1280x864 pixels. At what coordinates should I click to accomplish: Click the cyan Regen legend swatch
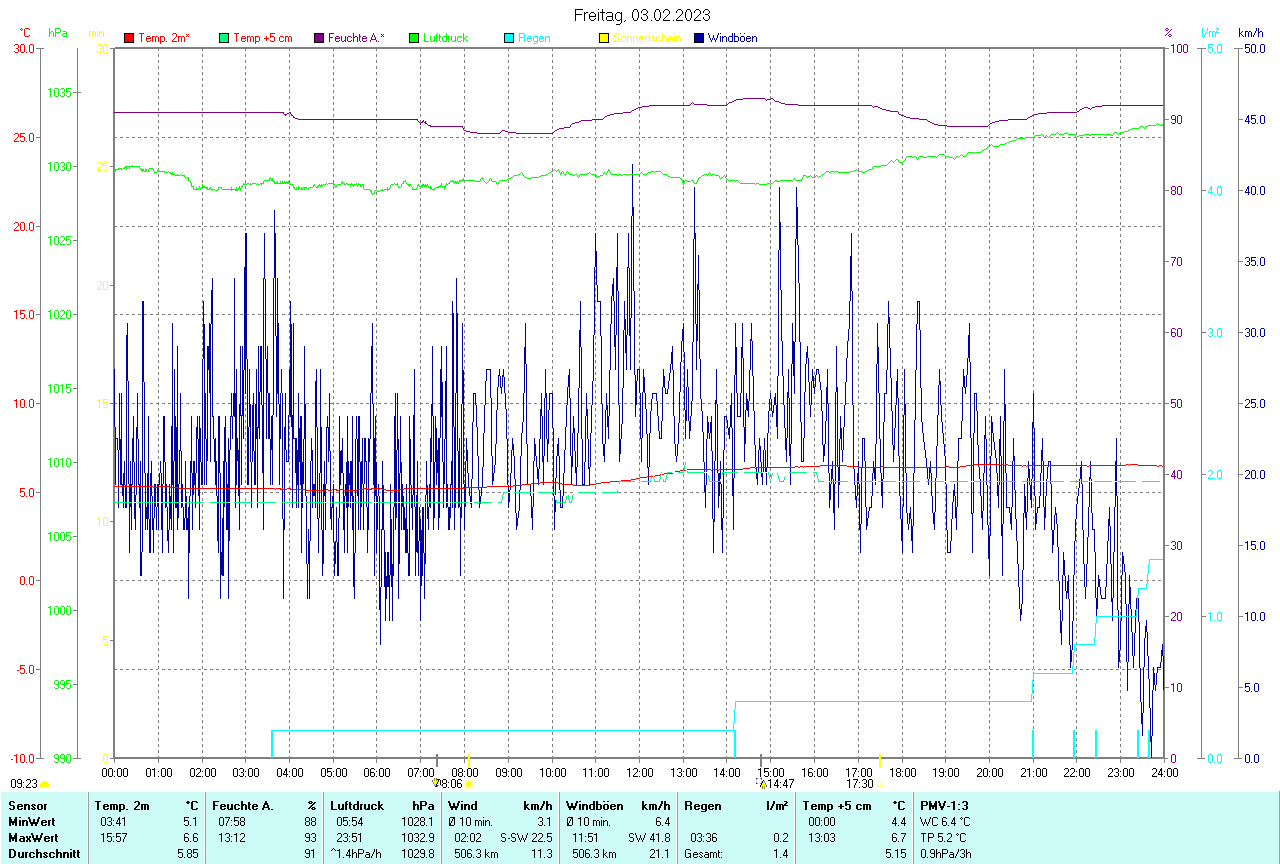pos(509,38)
